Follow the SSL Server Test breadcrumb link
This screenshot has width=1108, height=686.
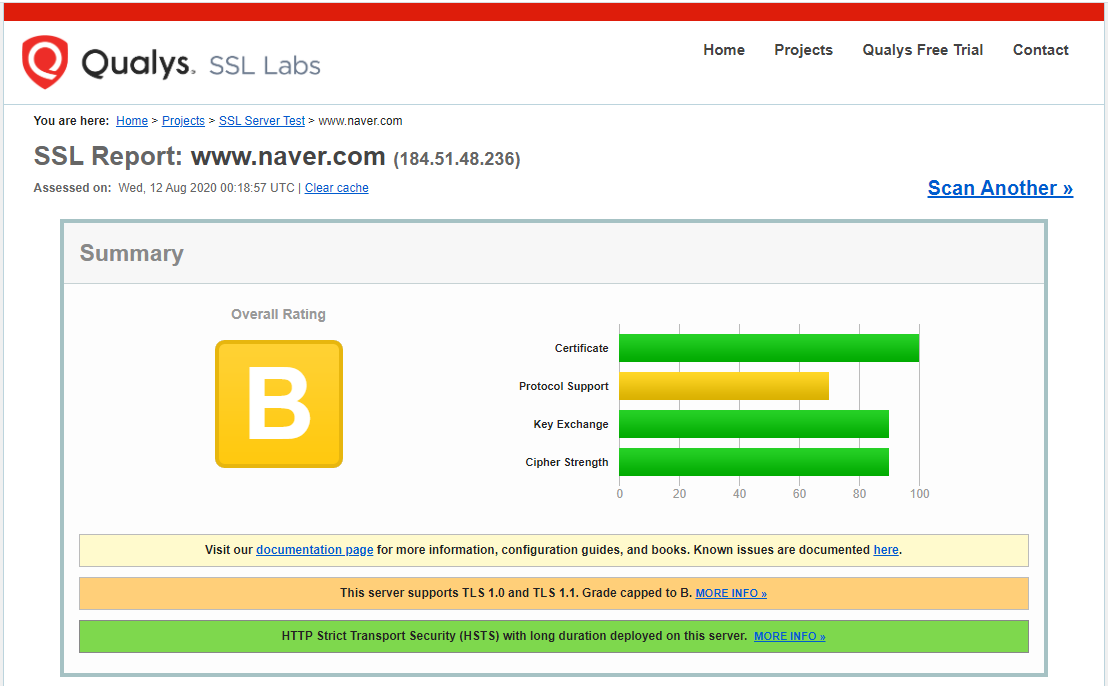pyautogui.click(x=261, y=121)
